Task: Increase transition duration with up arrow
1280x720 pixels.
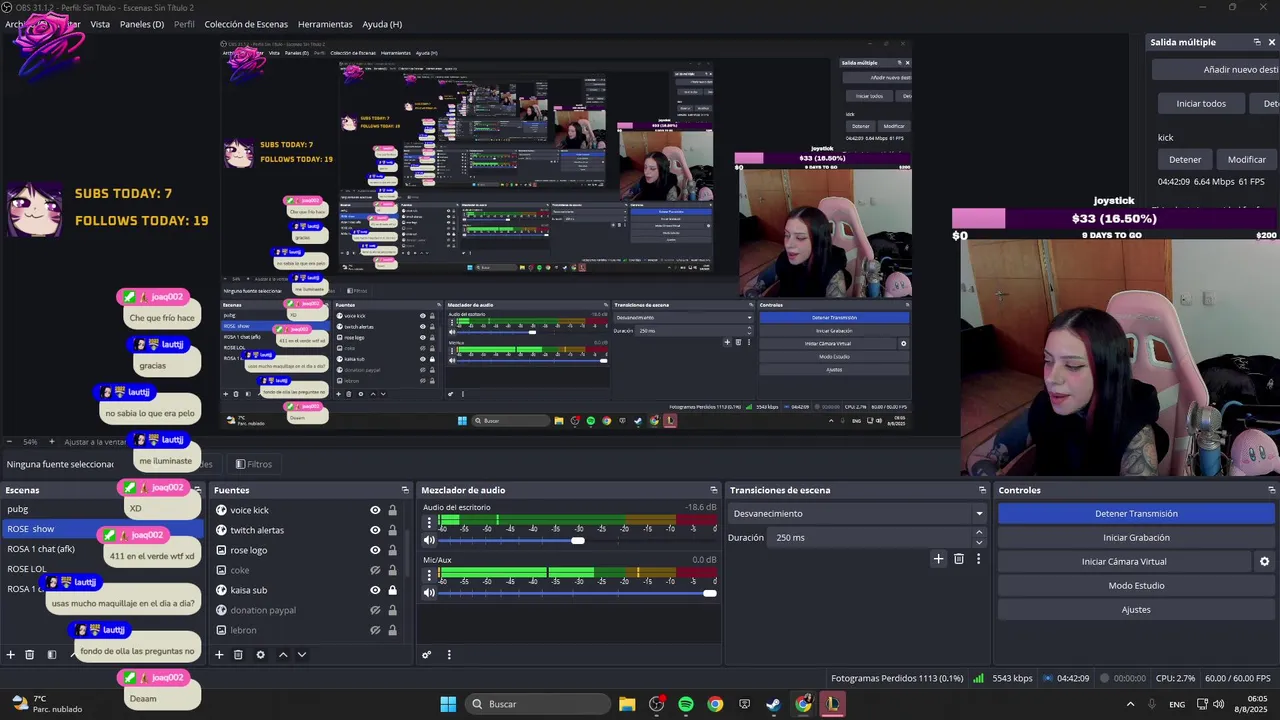Action: 979,533
